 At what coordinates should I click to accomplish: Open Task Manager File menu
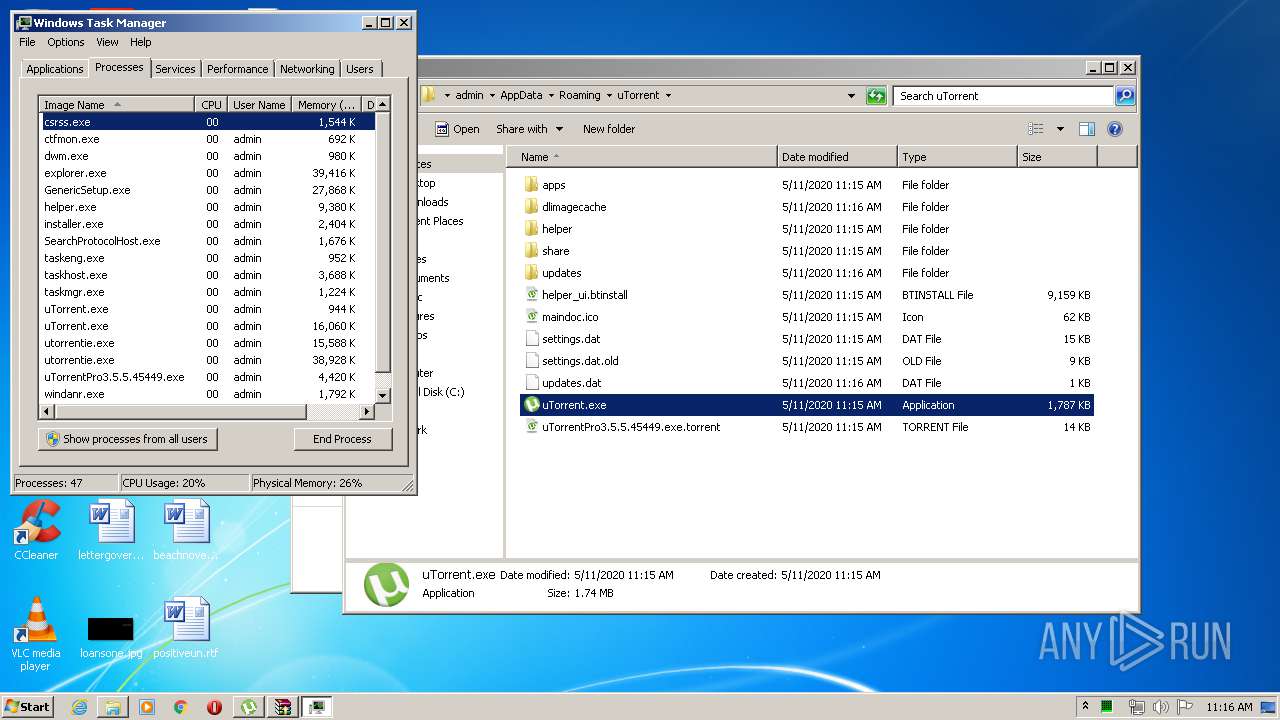(27, 42)
